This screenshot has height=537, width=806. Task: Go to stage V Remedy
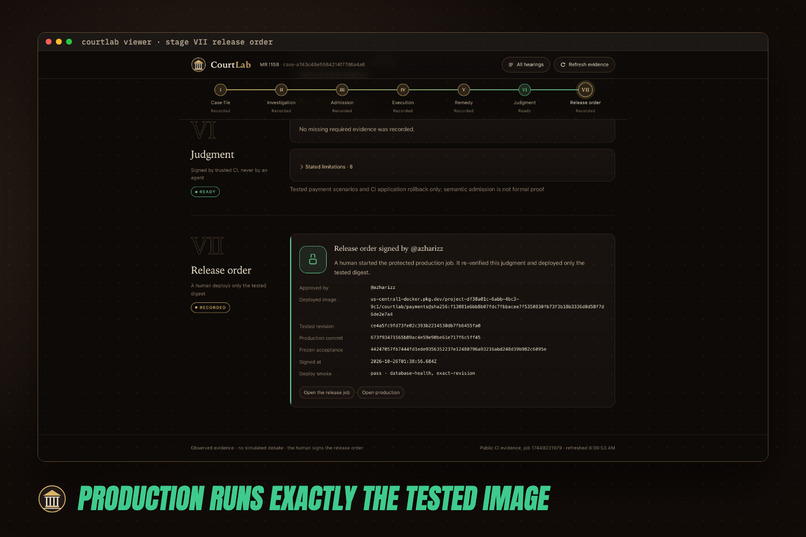click(464, 90)
